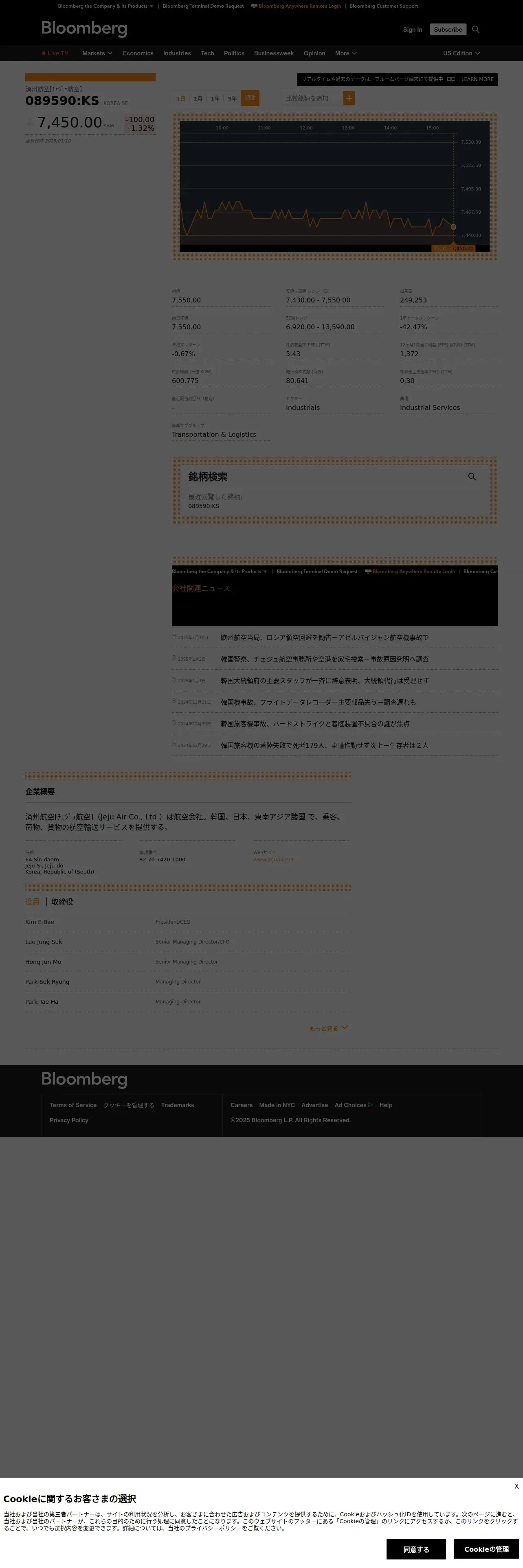Click officer name Kim E-Bae

pos(40,922)
